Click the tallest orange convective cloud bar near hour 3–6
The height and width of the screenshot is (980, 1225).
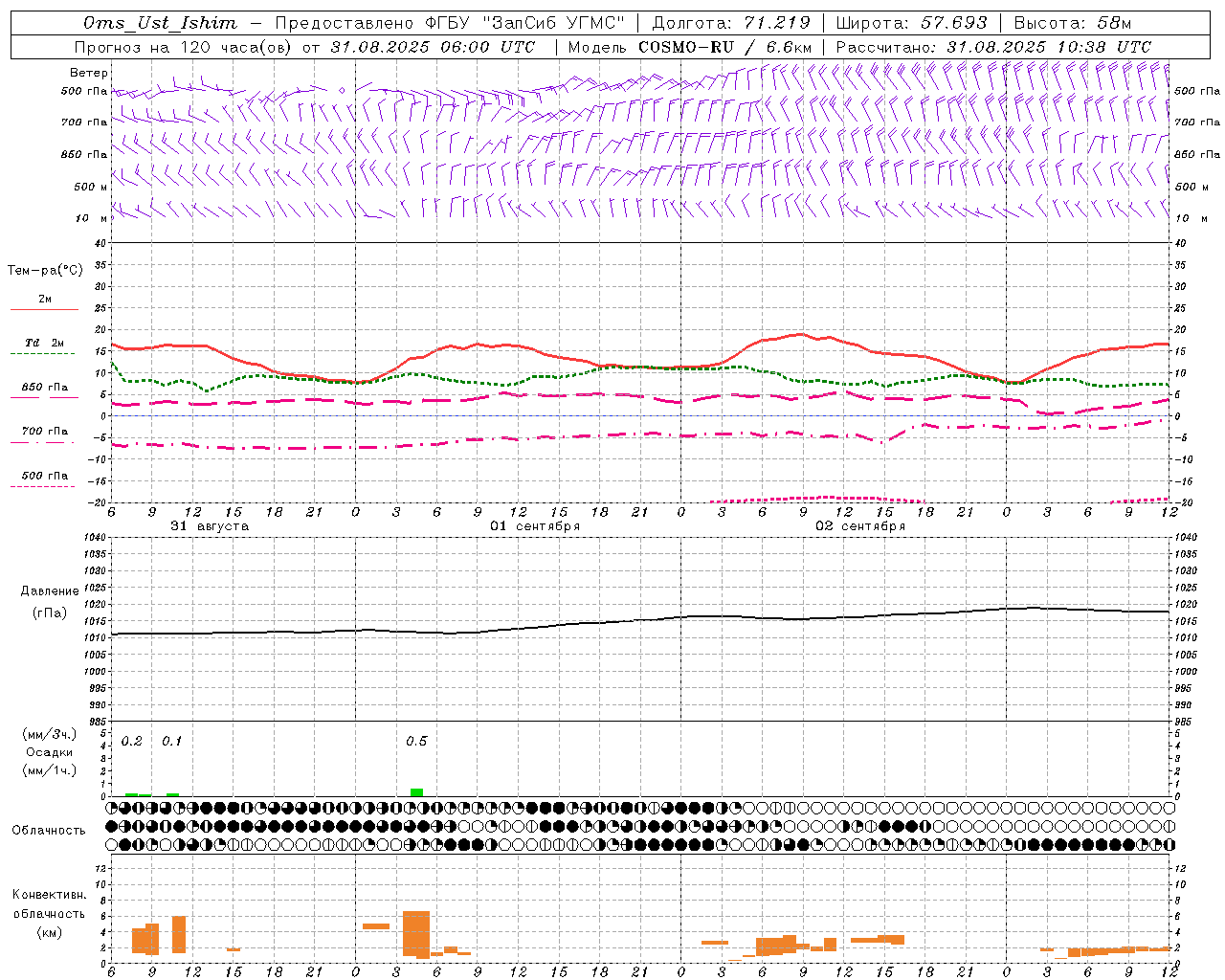pos(416,933)
